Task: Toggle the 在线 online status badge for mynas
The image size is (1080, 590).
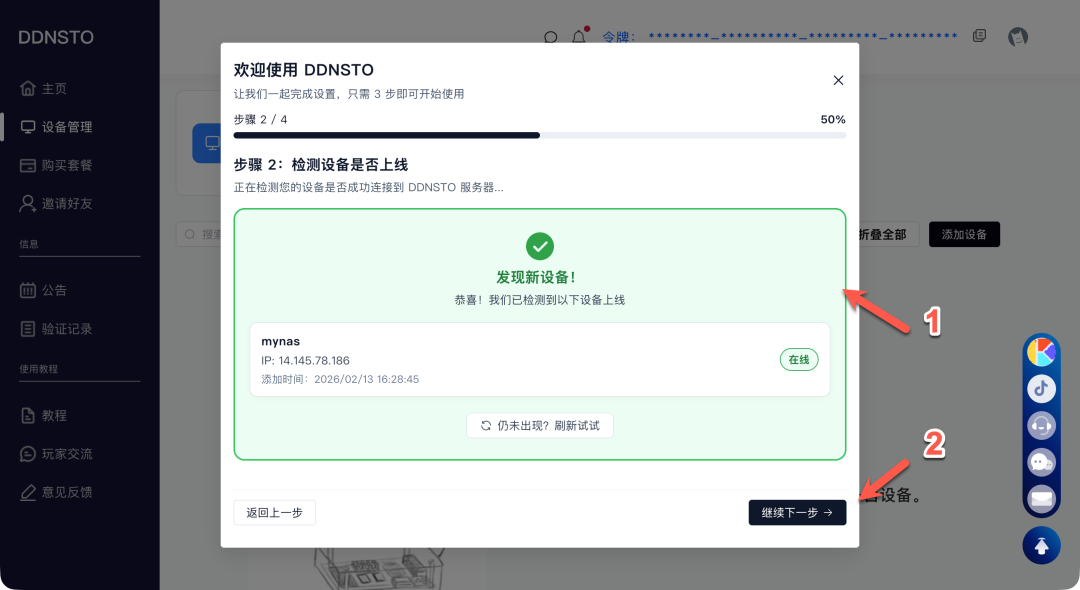Action: [798, 359]
